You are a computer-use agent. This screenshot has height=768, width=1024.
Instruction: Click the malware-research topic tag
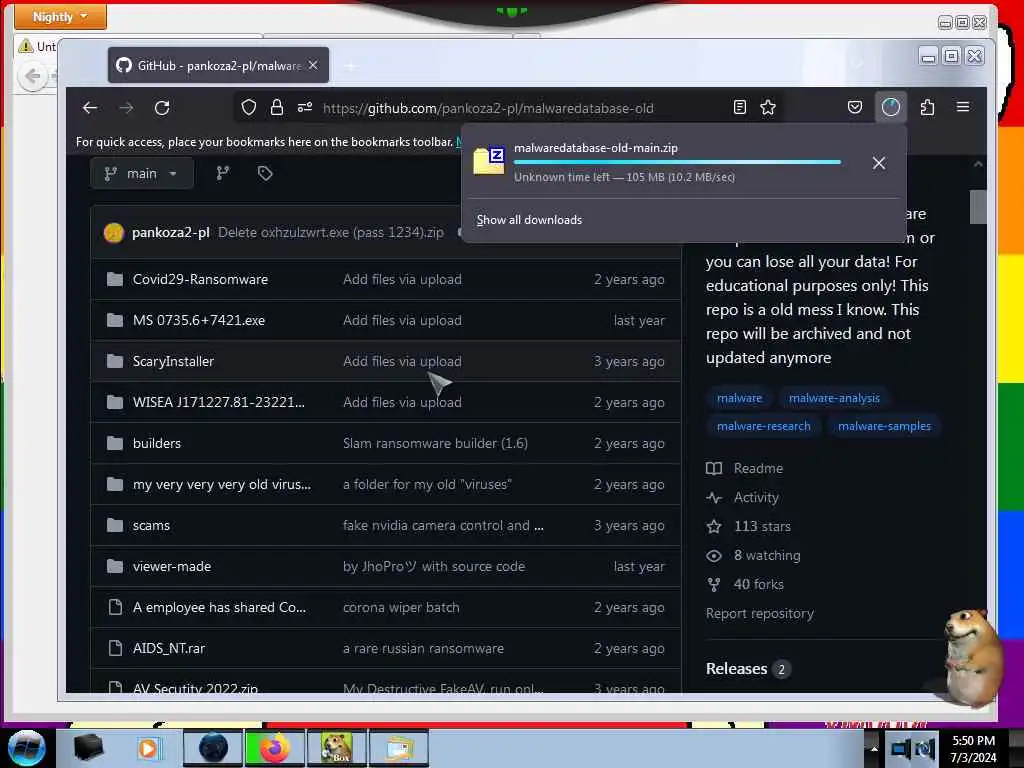(763, 426)
